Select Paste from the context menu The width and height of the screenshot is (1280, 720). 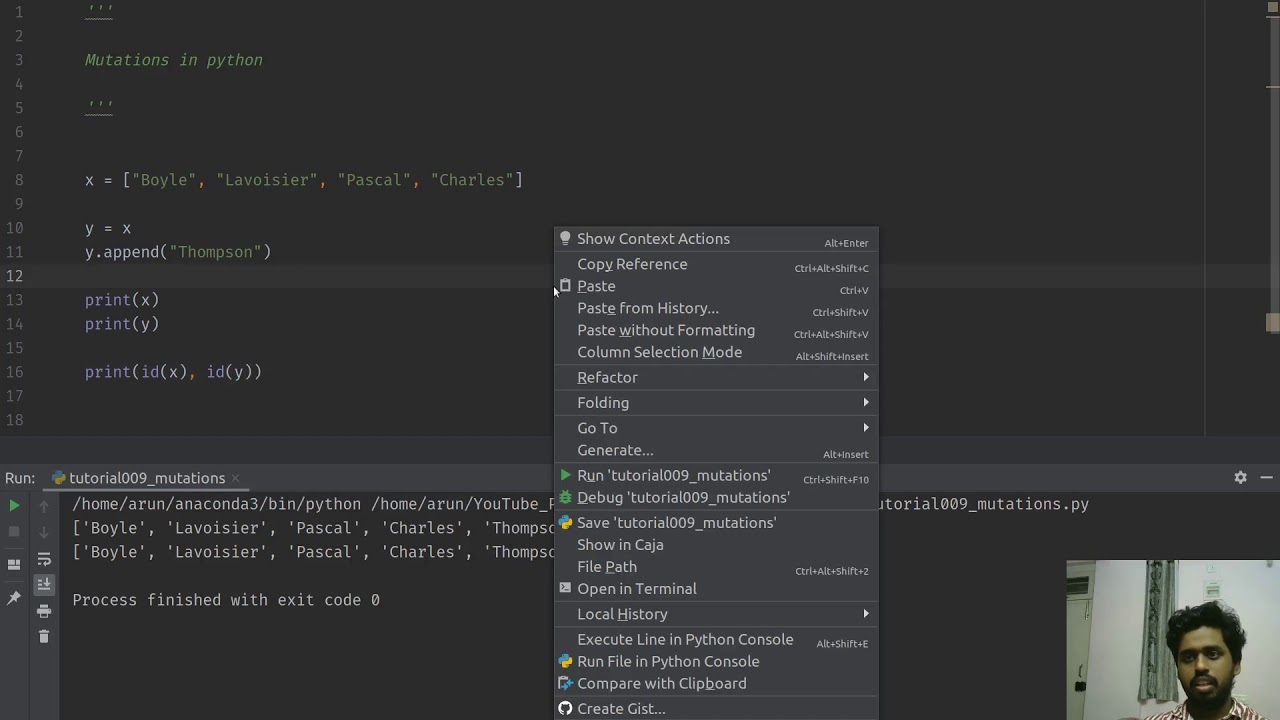(596, 286)
